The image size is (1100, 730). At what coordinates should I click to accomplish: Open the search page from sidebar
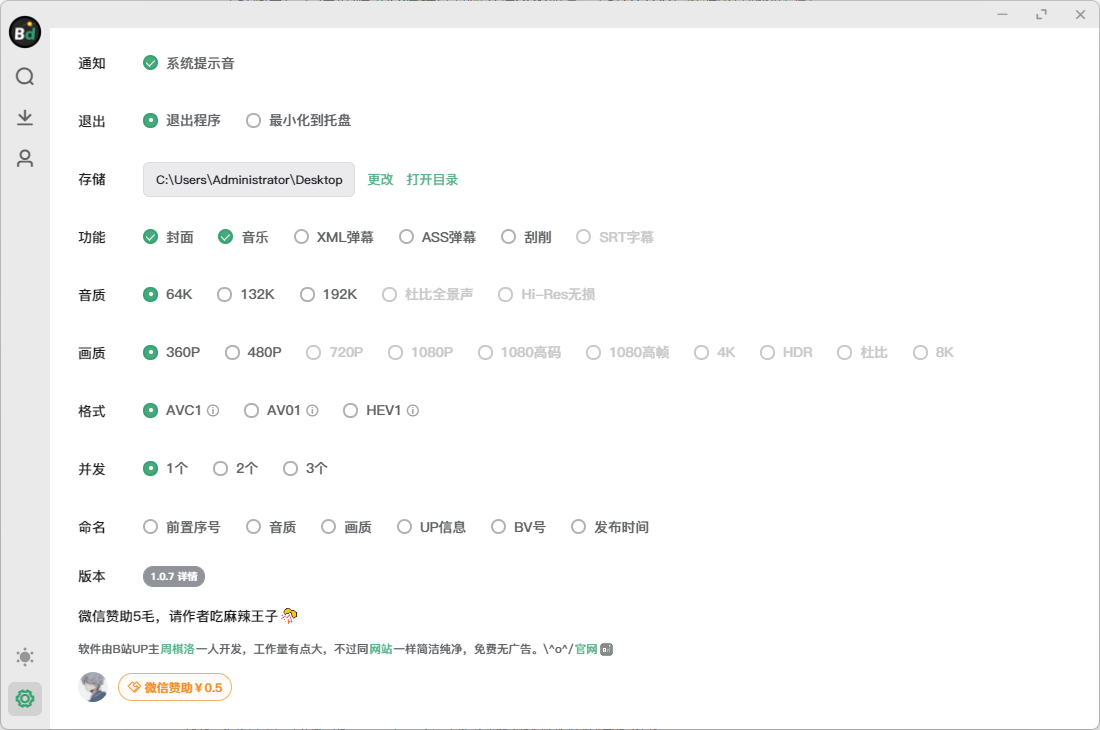click(25, 76)
